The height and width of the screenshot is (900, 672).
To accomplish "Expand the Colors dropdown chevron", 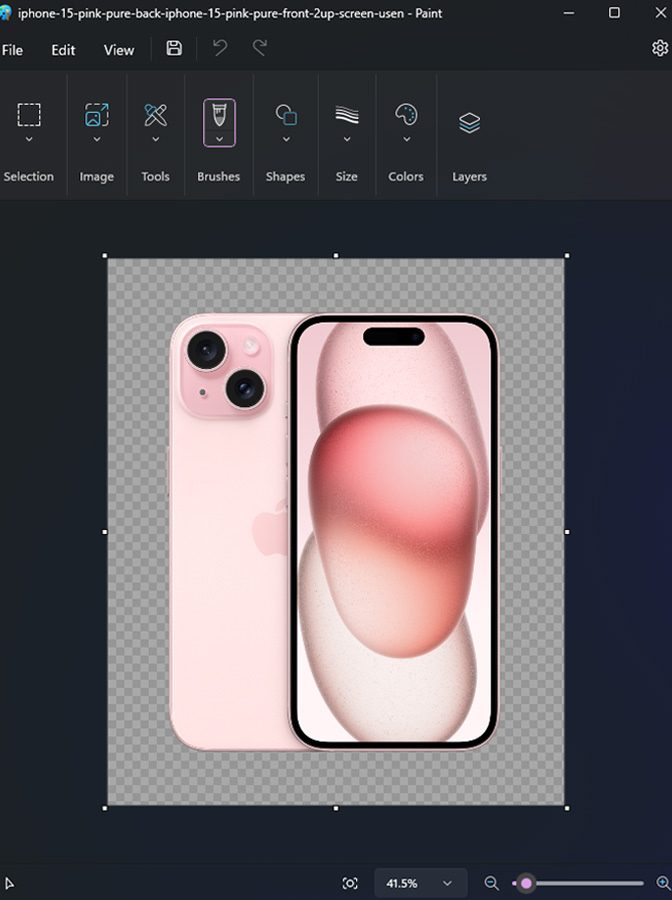I will point(406,139).
